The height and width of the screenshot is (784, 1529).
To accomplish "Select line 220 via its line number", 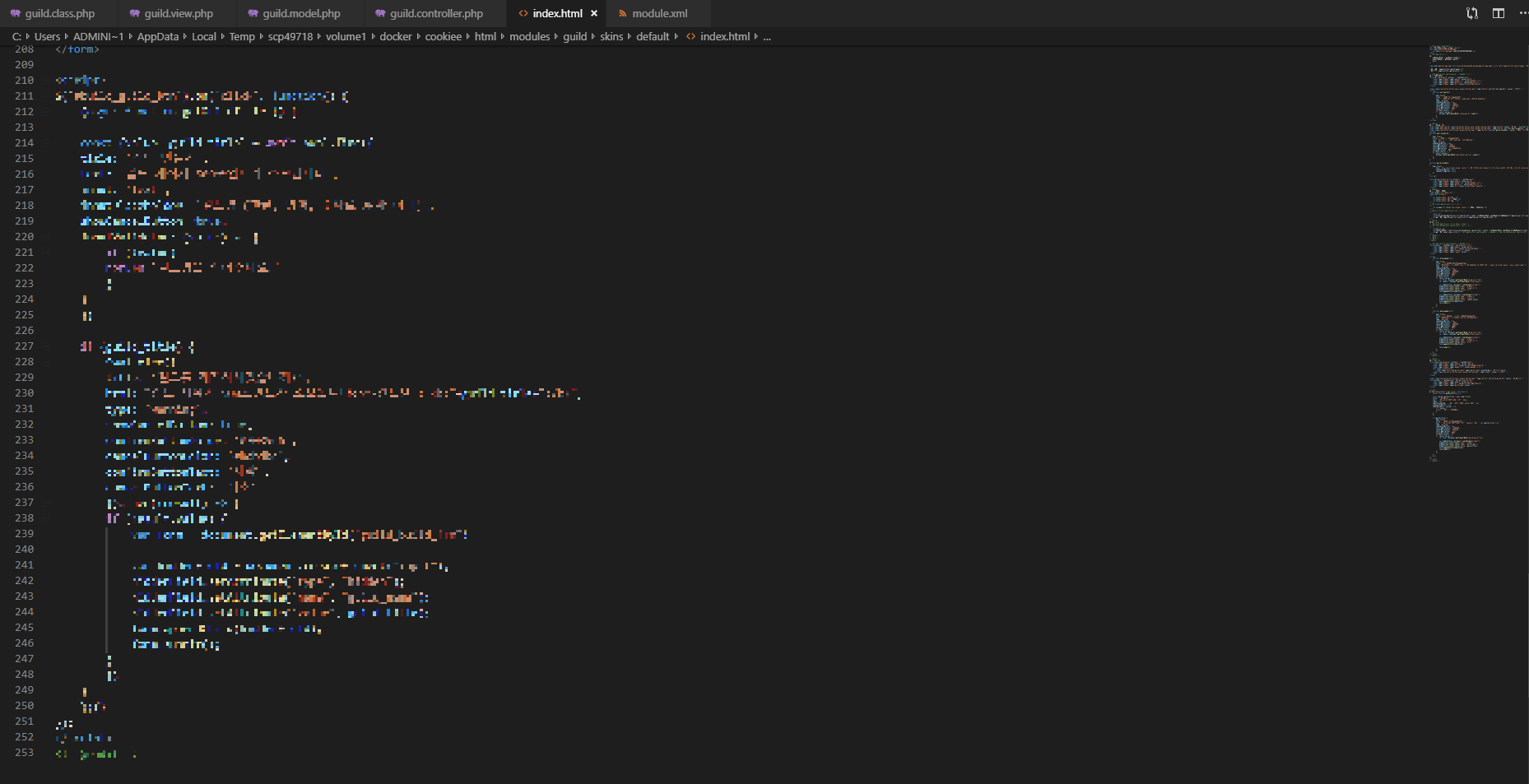I will (x=25, y=237).
